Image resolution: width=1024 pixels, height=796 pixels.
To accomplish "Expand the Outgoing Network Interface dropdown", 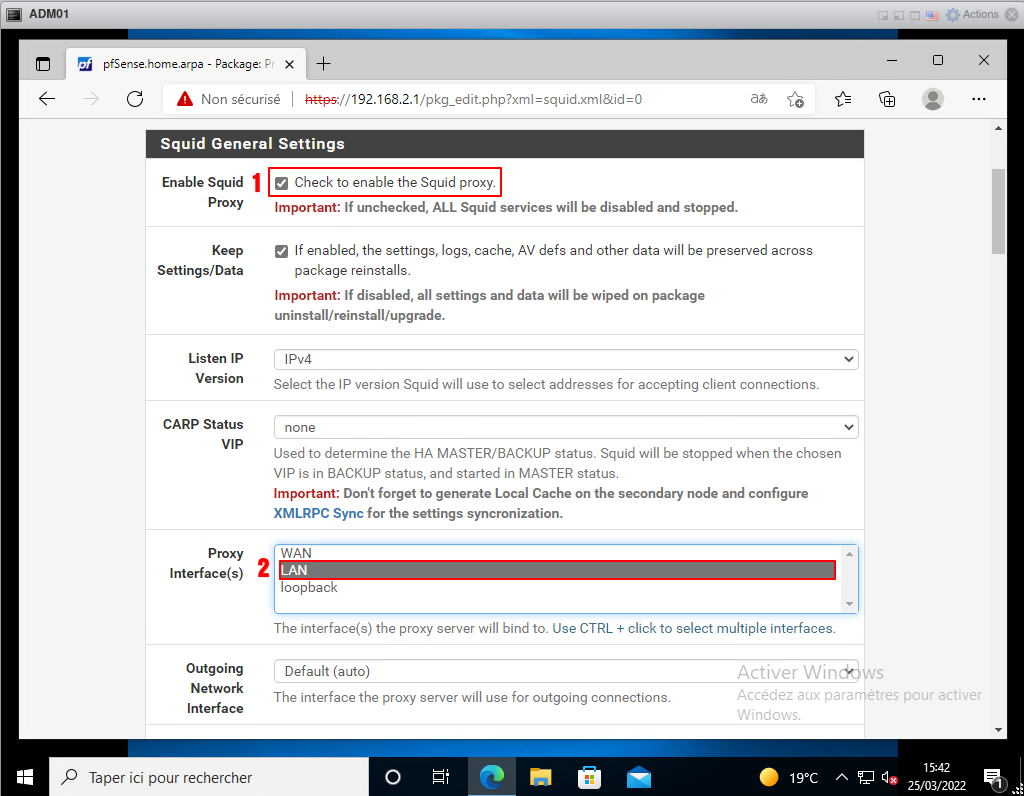I will (x=565, y=671).
